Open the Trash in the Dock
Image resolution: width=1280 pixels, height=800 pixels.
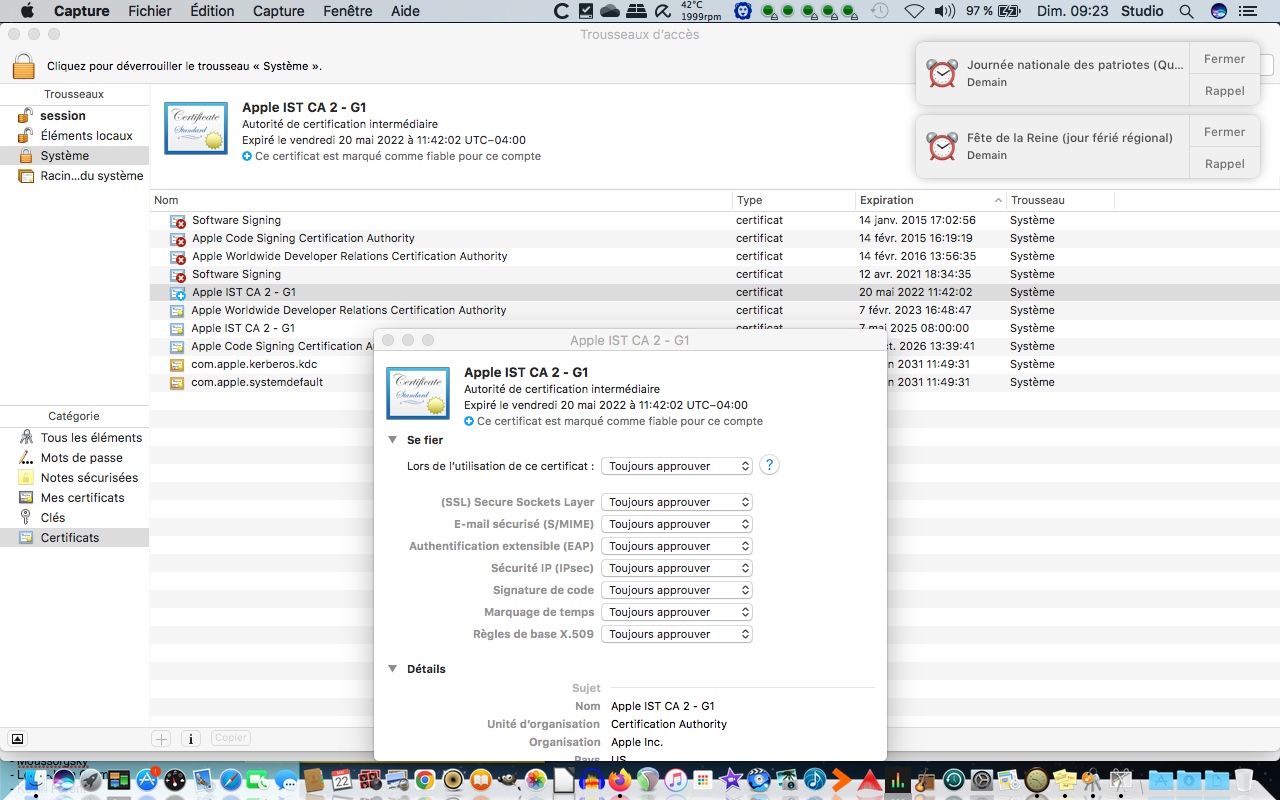coord(1244,780)
